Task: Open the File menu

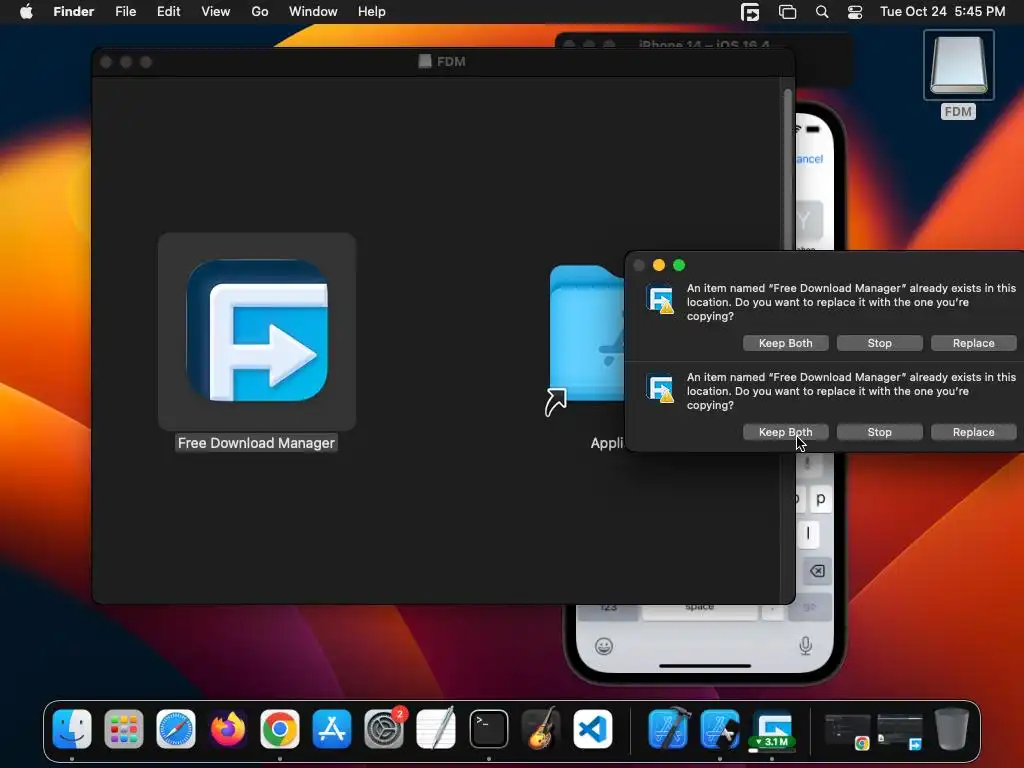Action: tap(125, 12)
